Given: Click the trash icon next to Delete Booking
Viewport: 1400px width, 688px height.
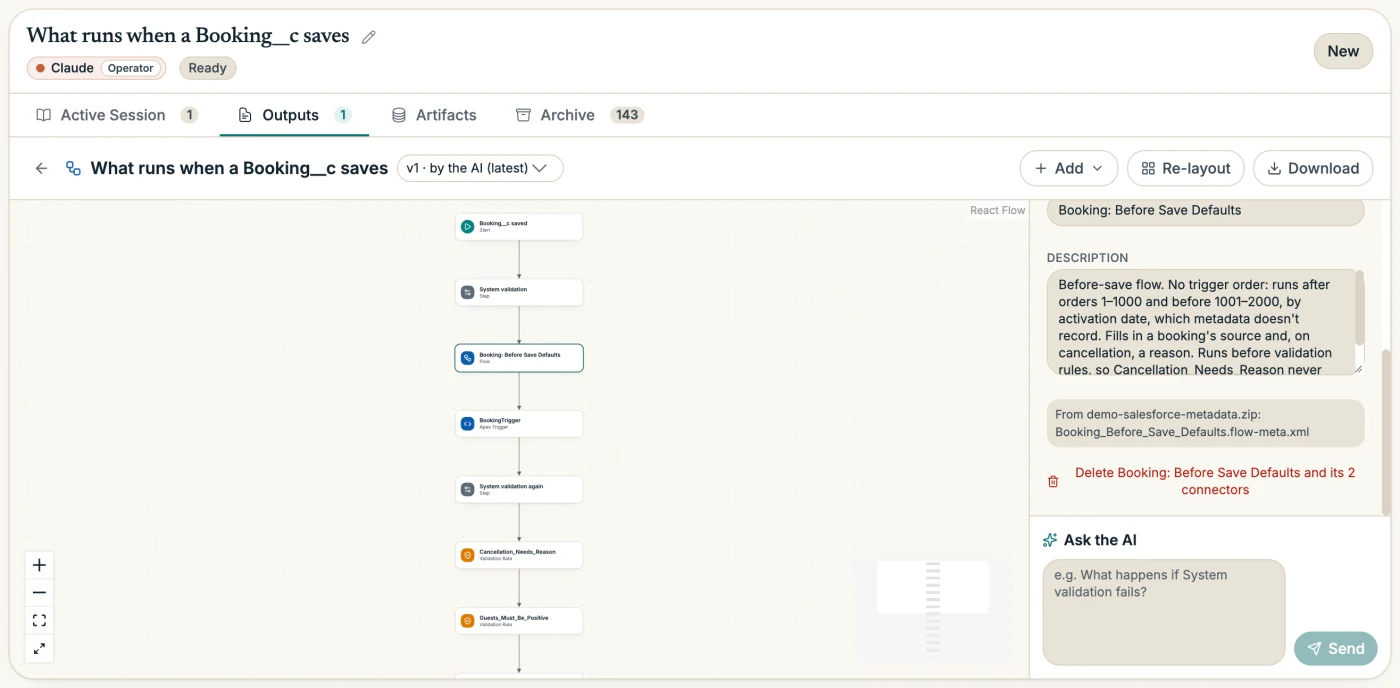Looking at the screenshot, I should (x=1053, y=481).
